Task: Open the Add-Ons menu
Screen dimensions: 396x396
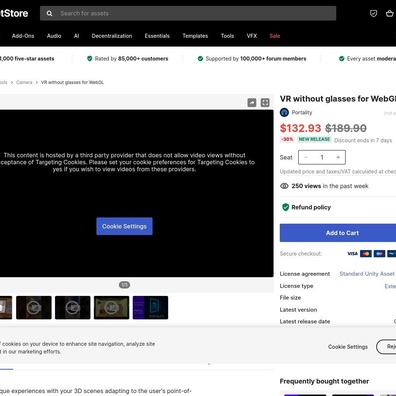Action: pos(23,36)
